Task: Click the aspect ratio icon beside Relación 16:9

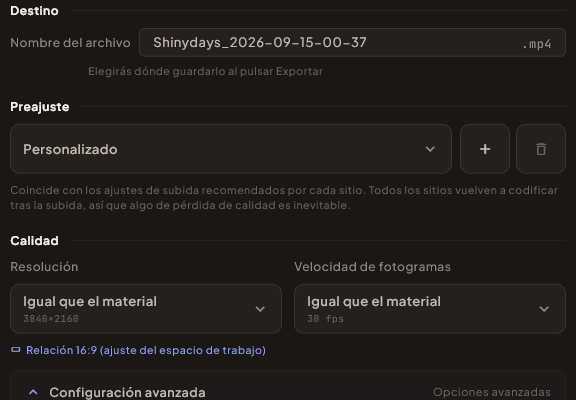Action: point(16,350)
